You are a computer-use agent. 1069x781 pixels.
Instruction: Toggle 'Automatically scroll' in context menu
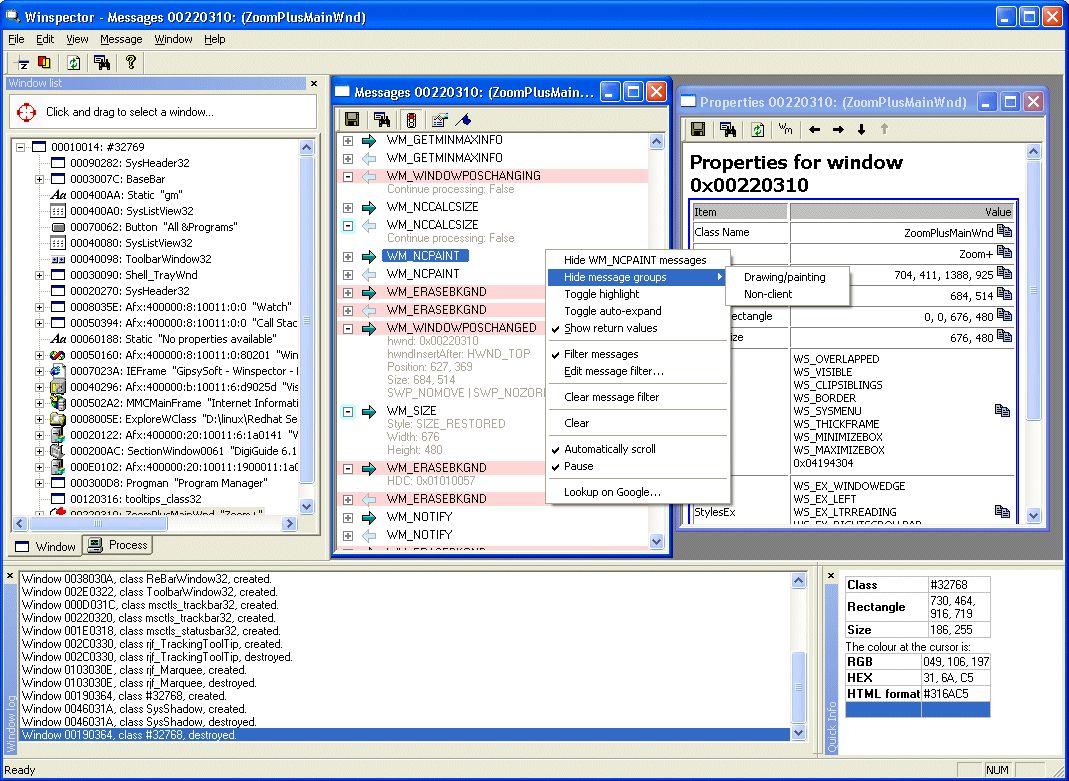[x=609, y=448]
